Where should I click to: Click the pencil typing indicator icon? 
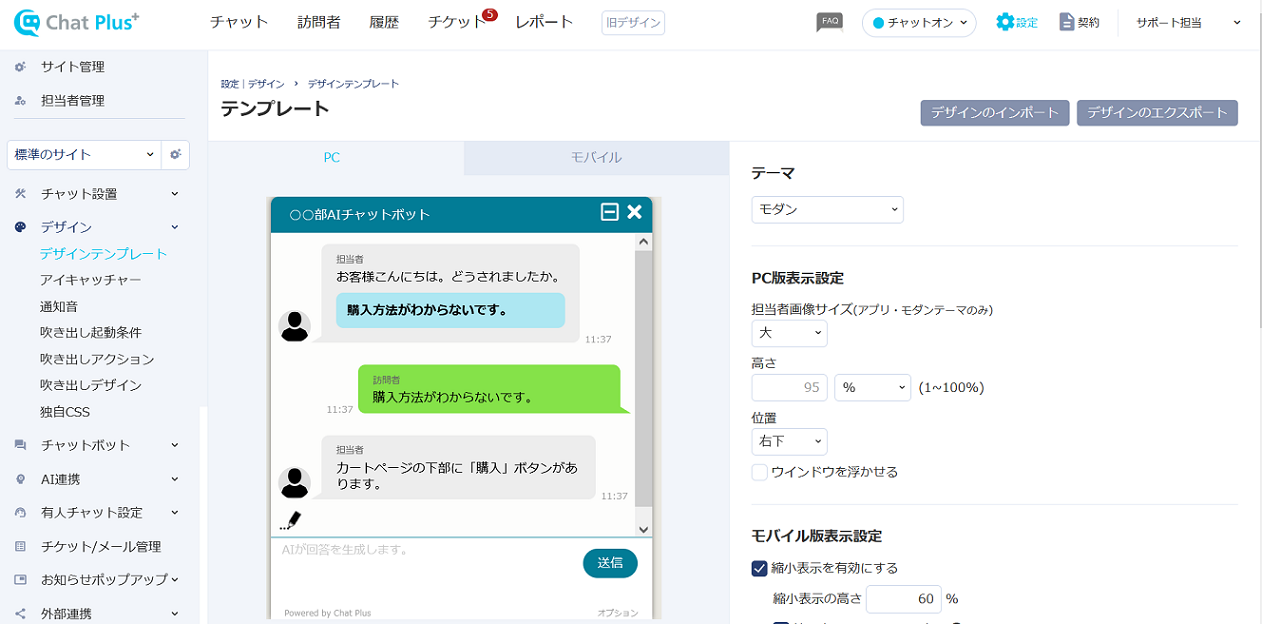[x=291, y=520]
